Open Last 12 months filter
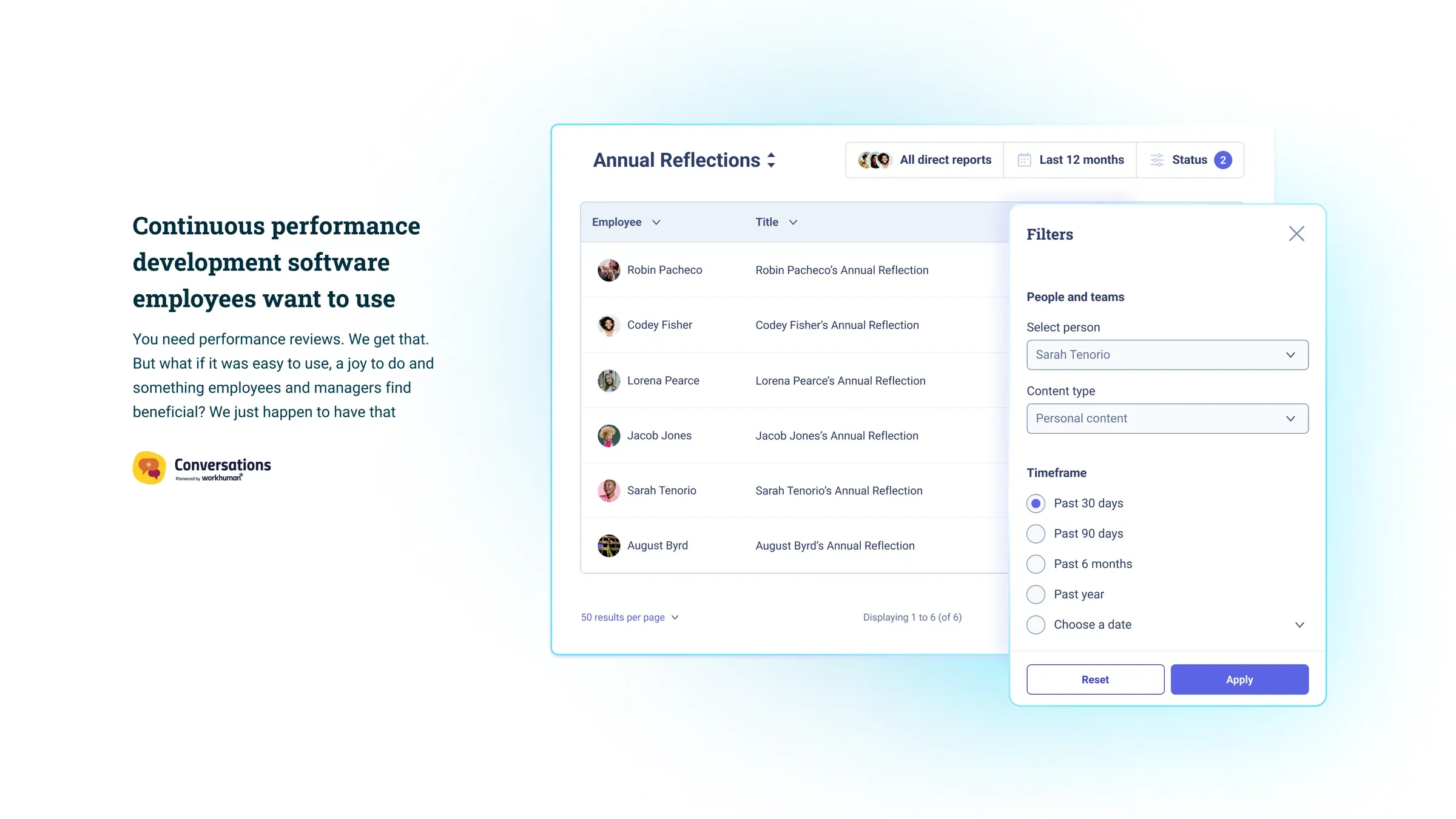 (1070, 160)
